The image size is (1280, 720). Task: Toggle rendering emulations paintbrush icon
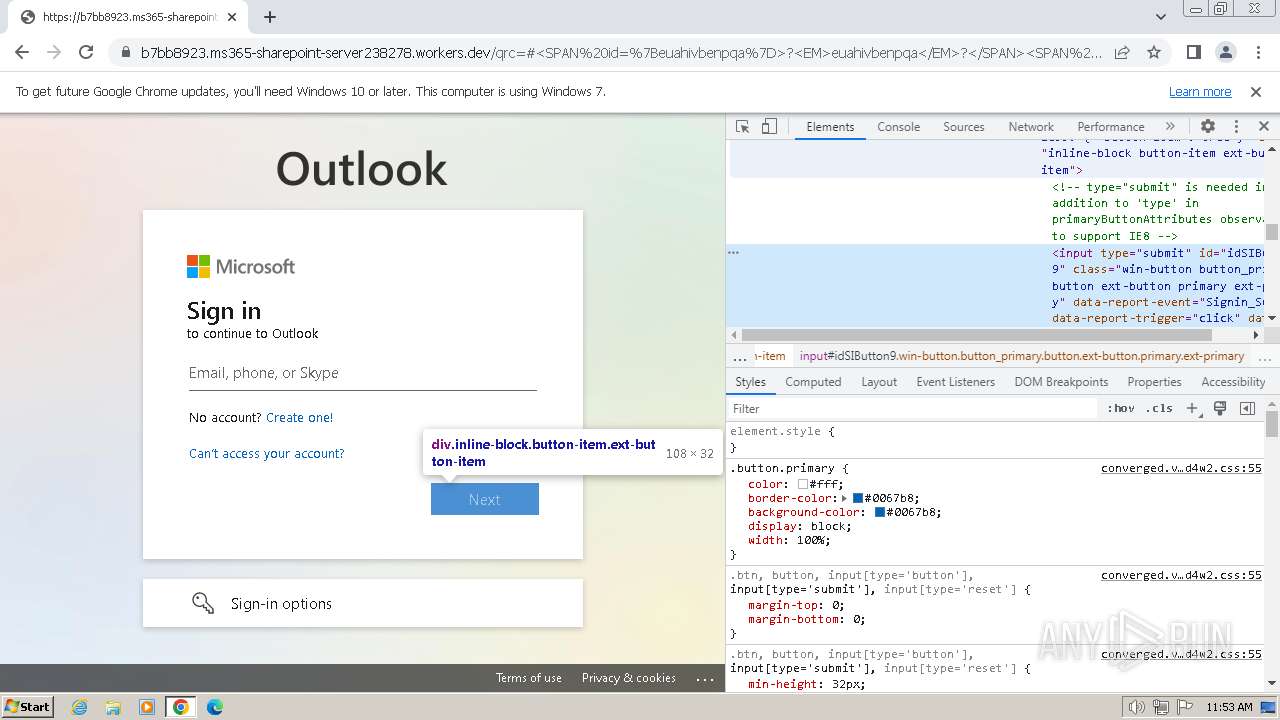click(1220, 408)
